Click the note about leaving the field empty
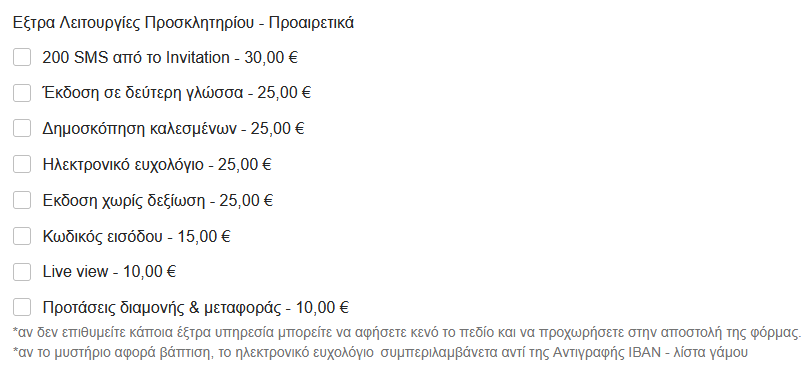810x374 pixels. (x=407, y=332)
